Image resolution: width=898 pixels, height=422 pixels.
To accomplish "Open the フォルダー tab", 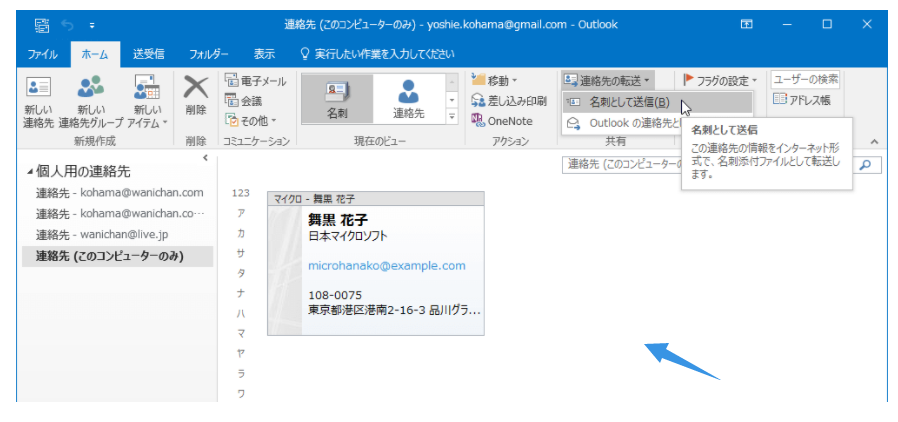I will (208, 55).
